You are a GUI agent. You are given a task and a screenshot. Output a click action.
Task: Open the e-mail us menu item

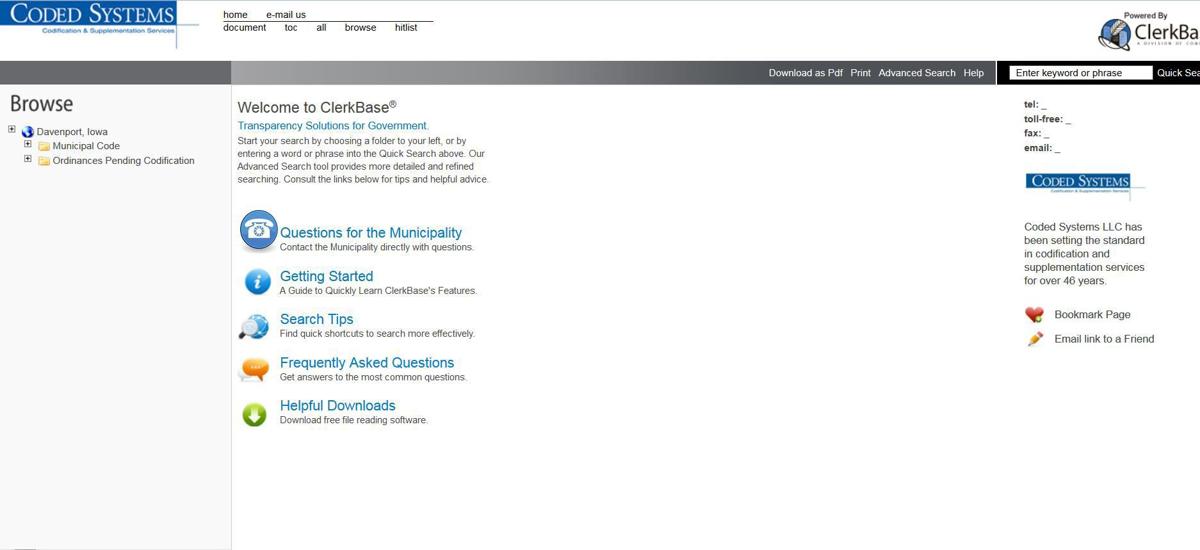286,15
